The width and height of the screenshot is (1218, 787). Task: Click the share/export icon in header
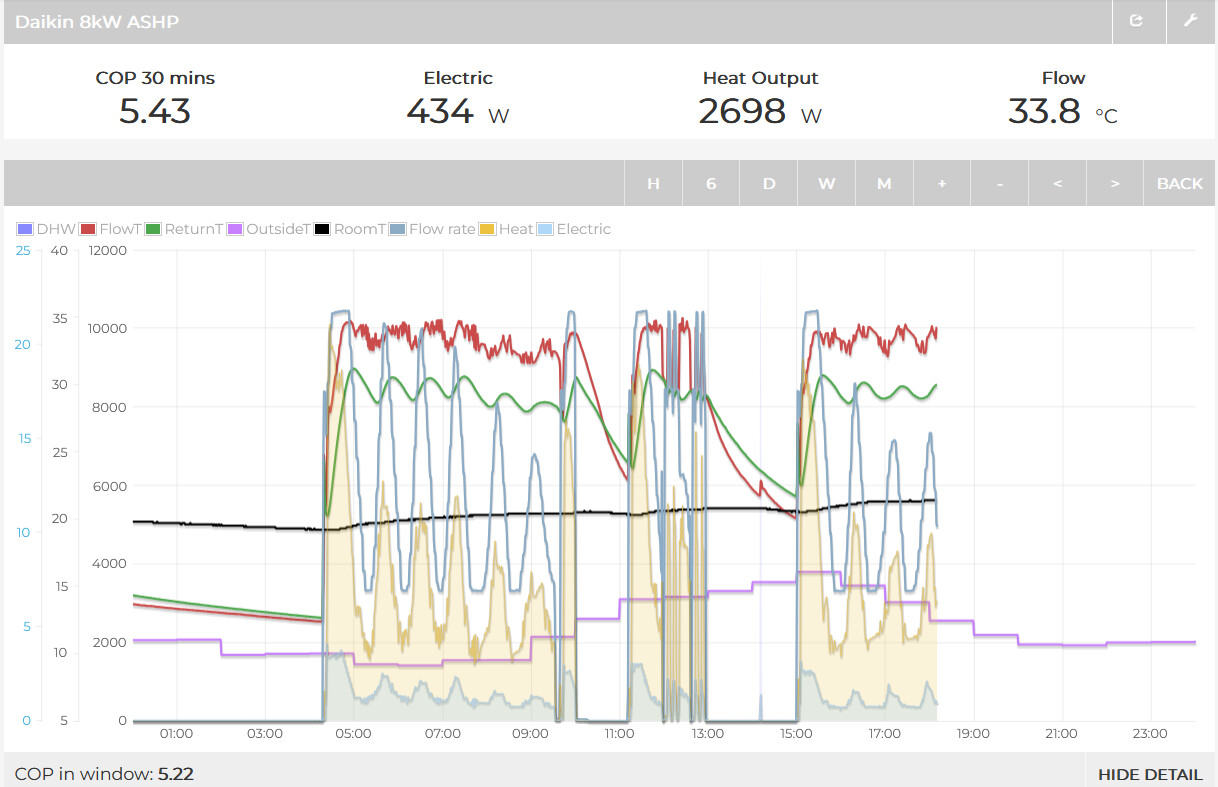(x=1137, y=21)
